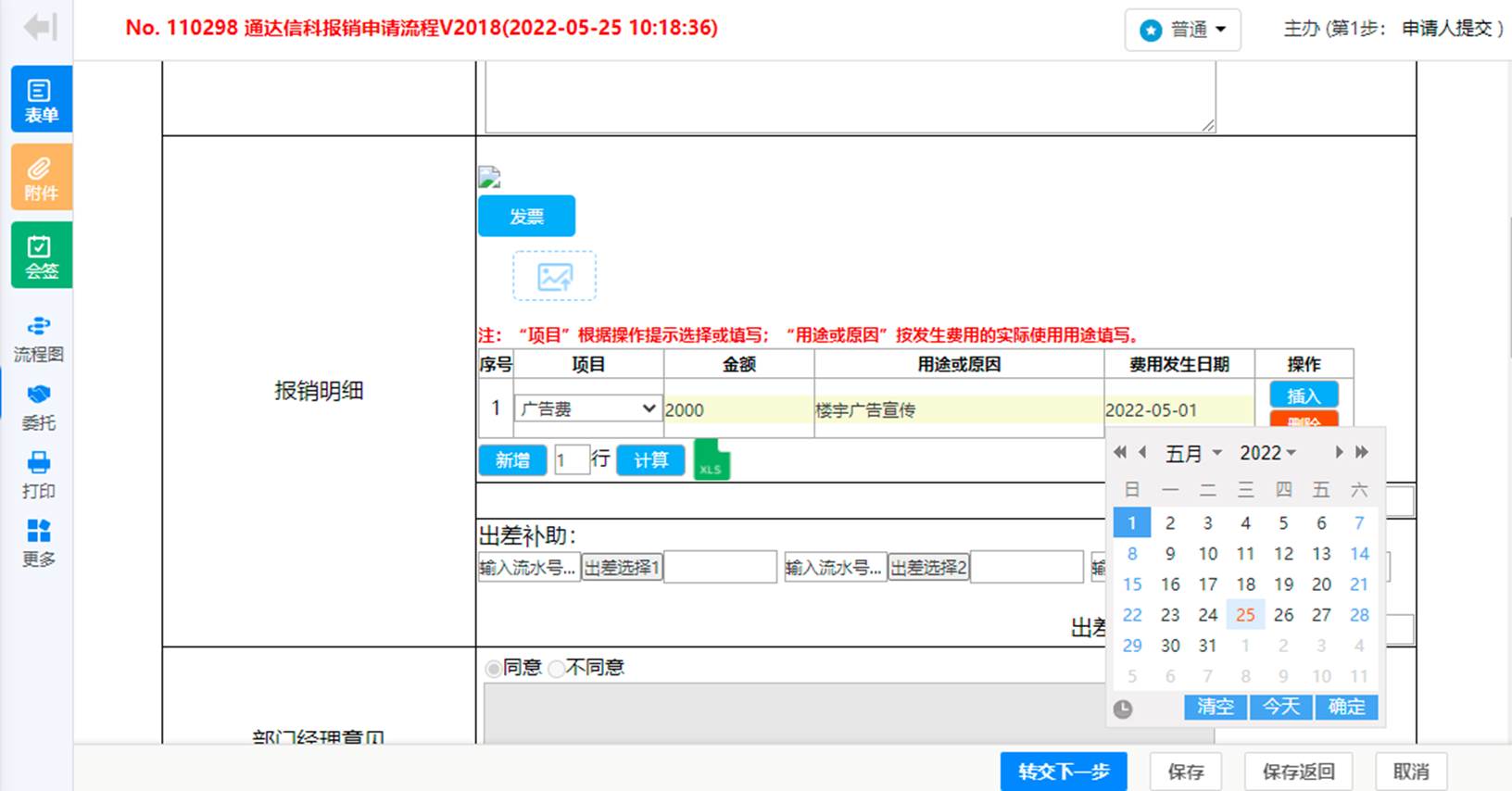
Task: Open the 会签 countersign tab
Action: (x=42, y=255)
